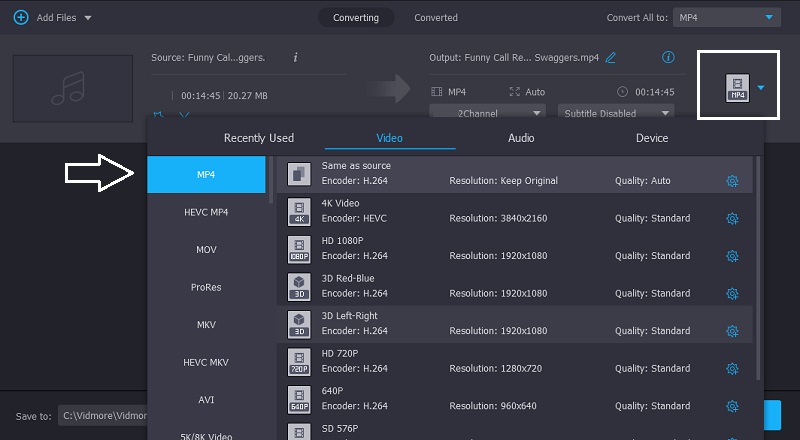Click the Save to path field
800x440 pixels.
click(102, 416)
